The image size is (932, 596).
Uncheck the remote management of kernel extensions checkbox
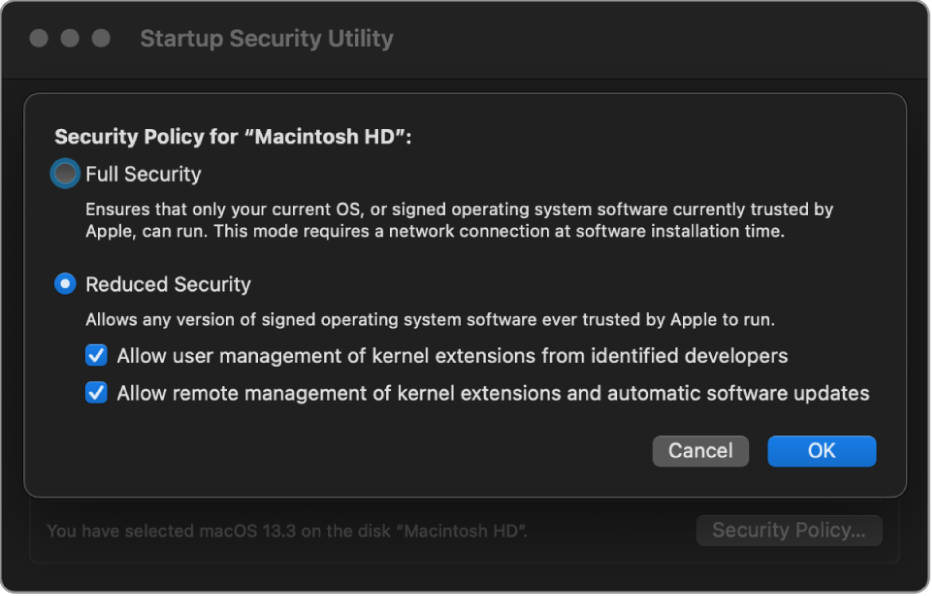tap(96, 393)
